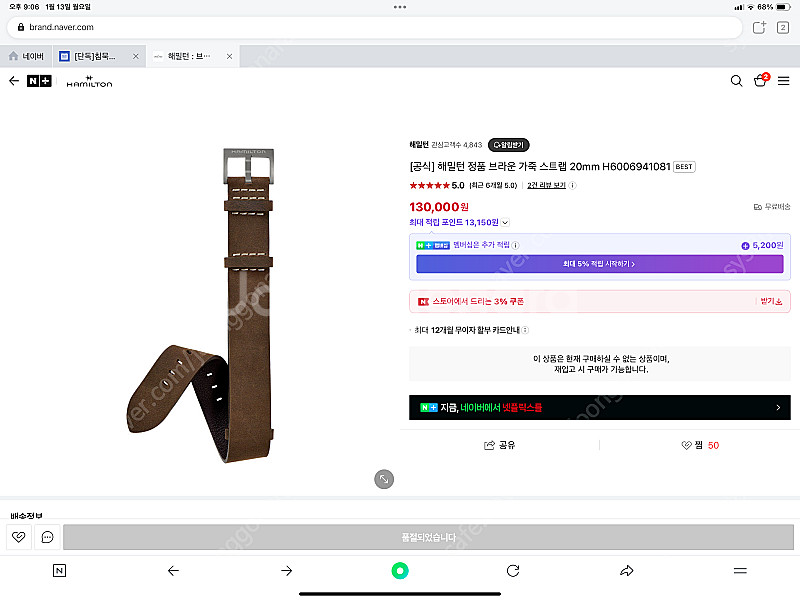Image resolution: width=800 pixels, height=600 pixels.
Task: Close the [단독]침묵 tab
Action: [x=136, y=56]
